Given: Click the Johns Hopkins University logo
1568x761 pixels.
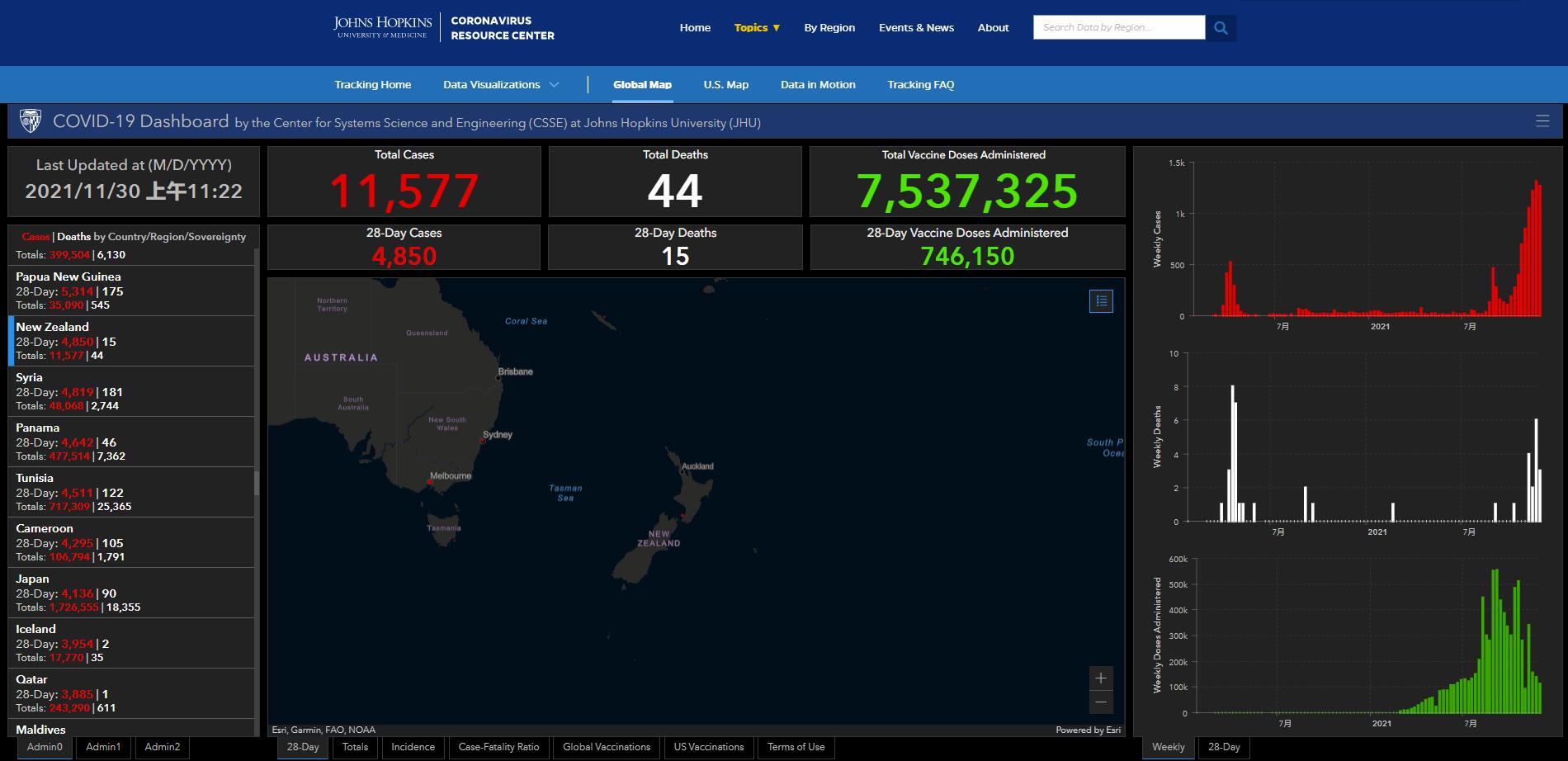Looking at the screenshot, I should [382, 27].
